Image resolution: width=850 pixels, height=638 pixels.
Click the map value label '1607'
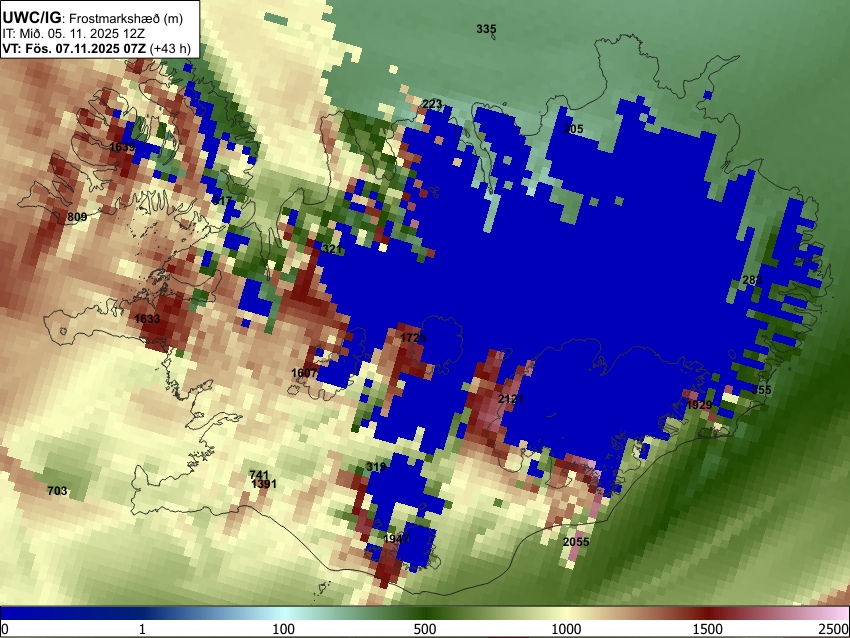point(304,373)
